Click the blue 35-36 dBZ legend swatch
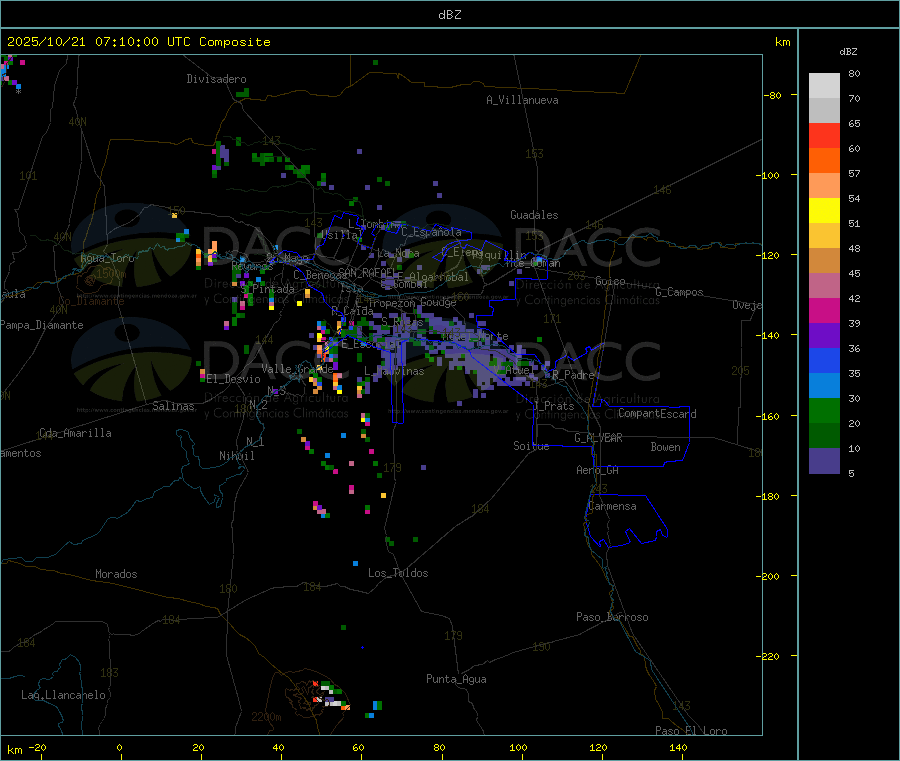 click(824, 360)
